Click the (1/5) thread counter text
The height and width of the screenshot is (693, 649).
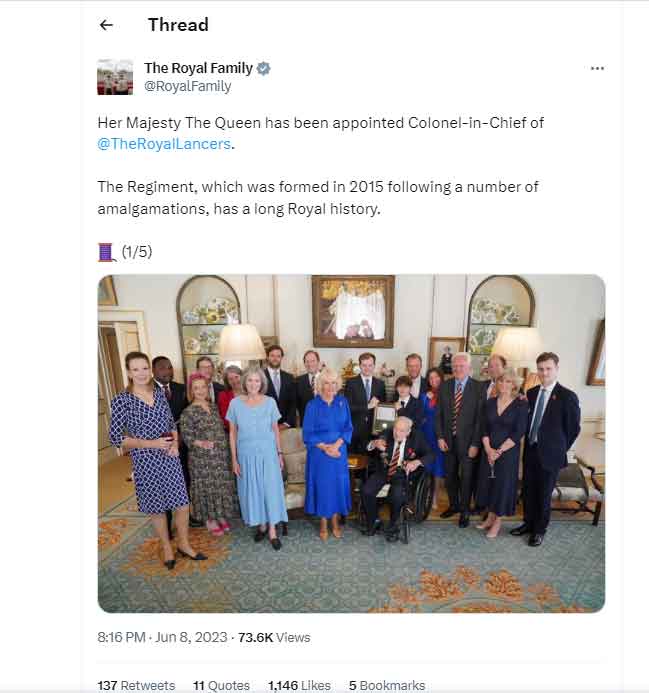[137, 252]
